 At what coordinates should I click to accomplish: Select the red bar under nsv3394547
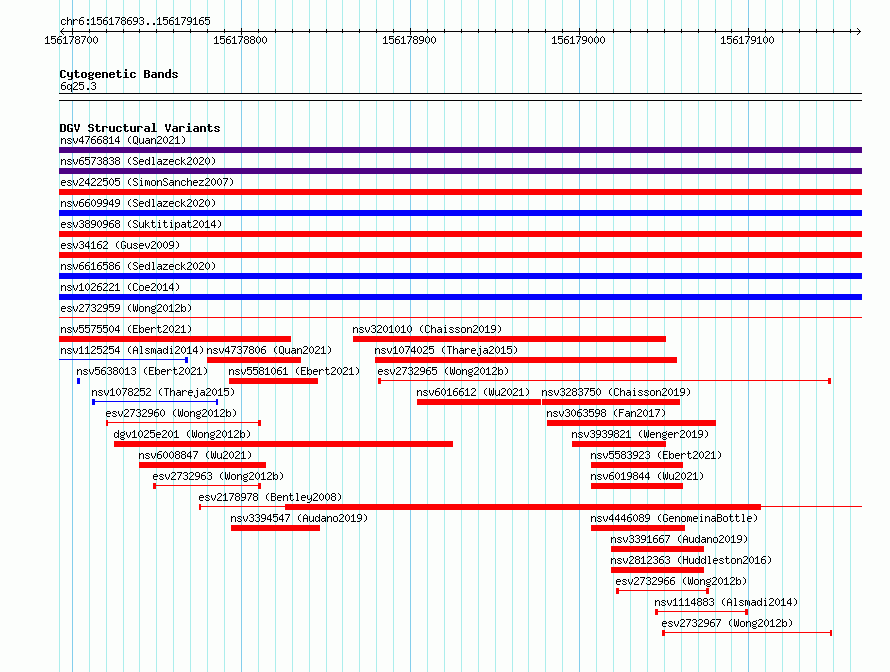pos(275,528)
